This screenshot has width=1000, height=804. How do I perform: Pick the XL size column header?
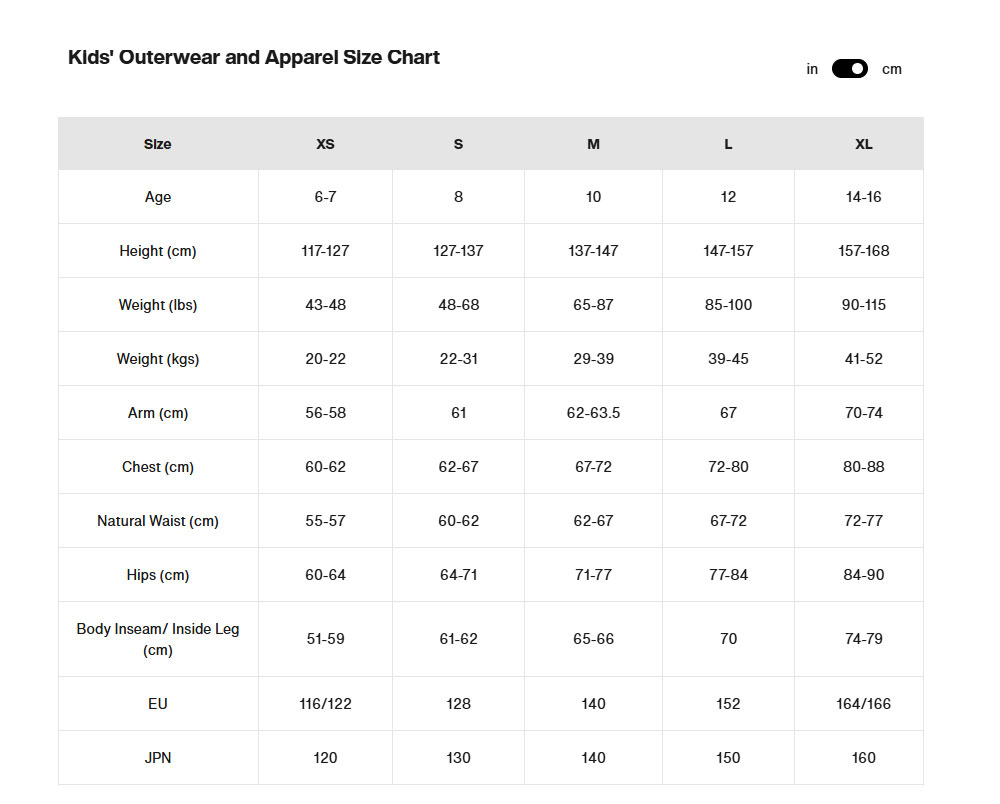[863, 144]
